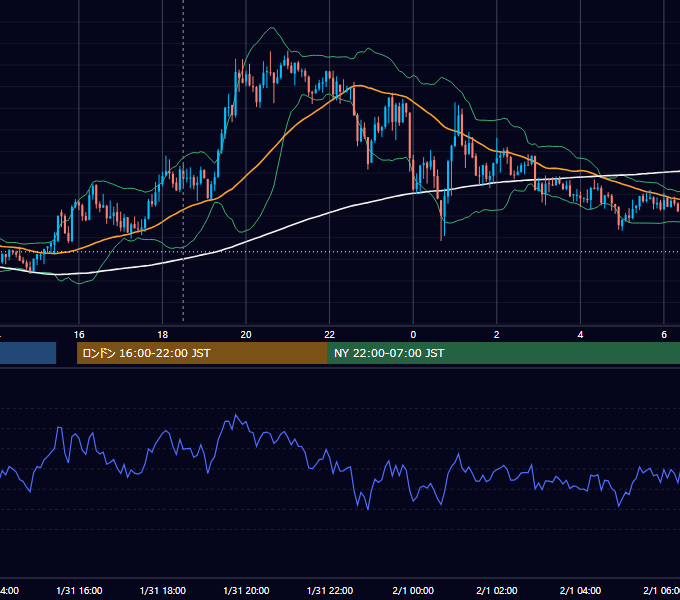Click the 1/31 22:00 date label

(330, 591)
